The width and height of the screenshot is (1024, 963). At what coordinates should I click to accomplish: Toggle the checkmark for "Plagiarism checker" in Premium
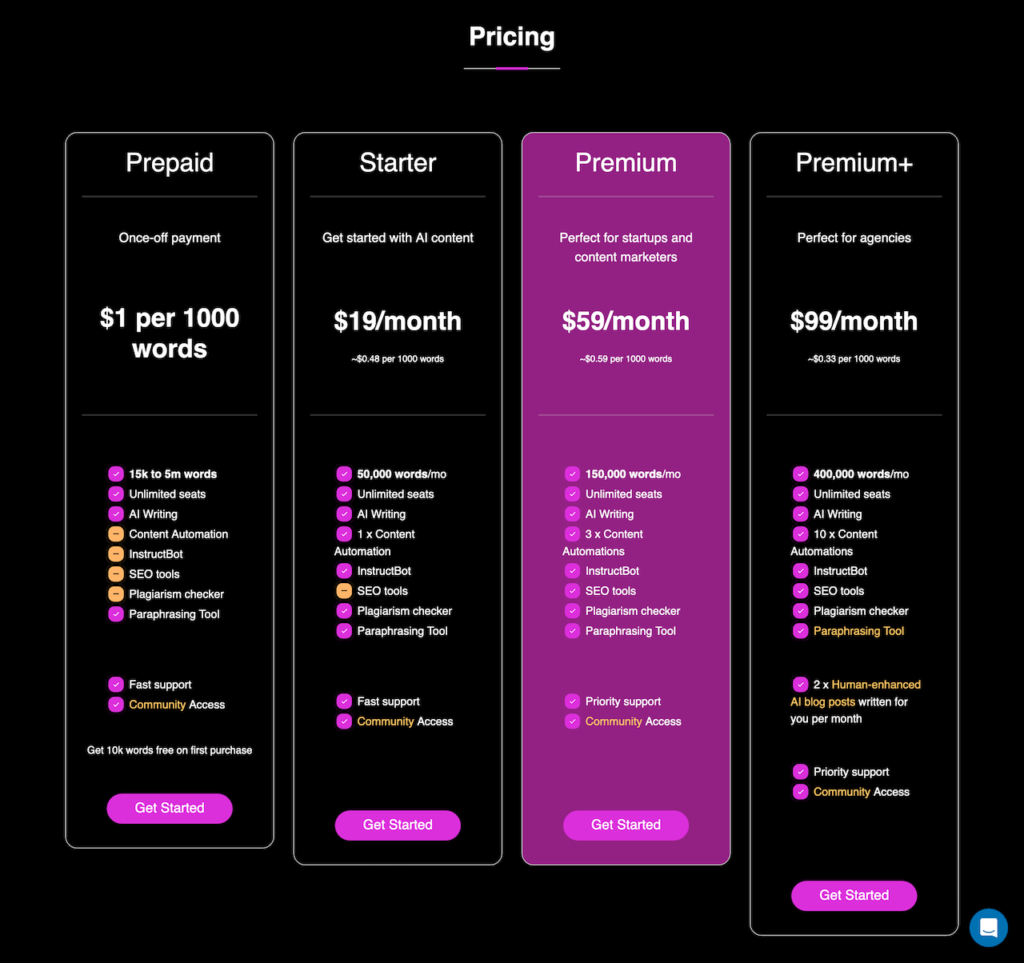572,611
